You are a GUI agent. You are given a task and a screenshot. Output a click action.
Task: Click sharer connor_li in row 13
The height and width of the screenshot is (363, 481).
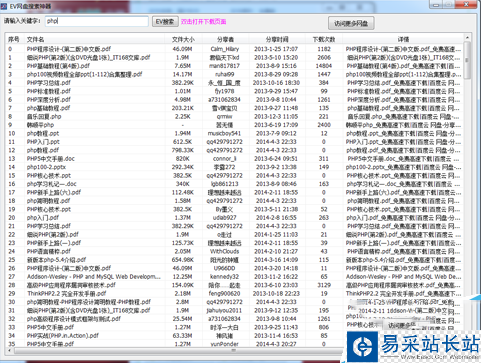coord(225,159)
